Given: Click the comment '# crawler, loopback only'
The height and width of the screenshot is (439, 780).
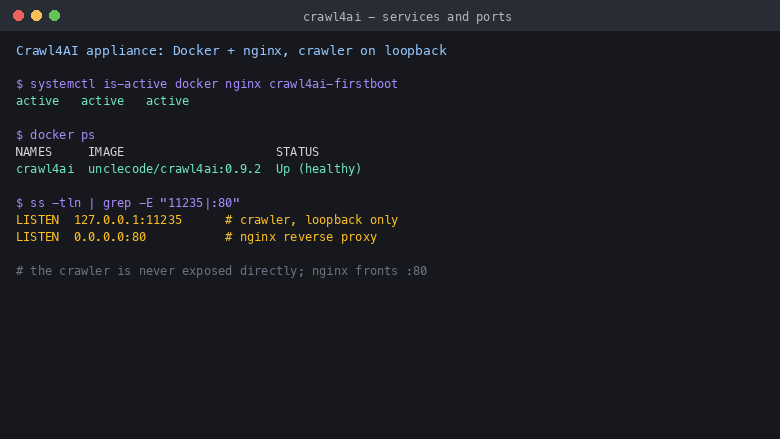Looking at the screenshot, I should pyautogui.click(x=311, y=220).
